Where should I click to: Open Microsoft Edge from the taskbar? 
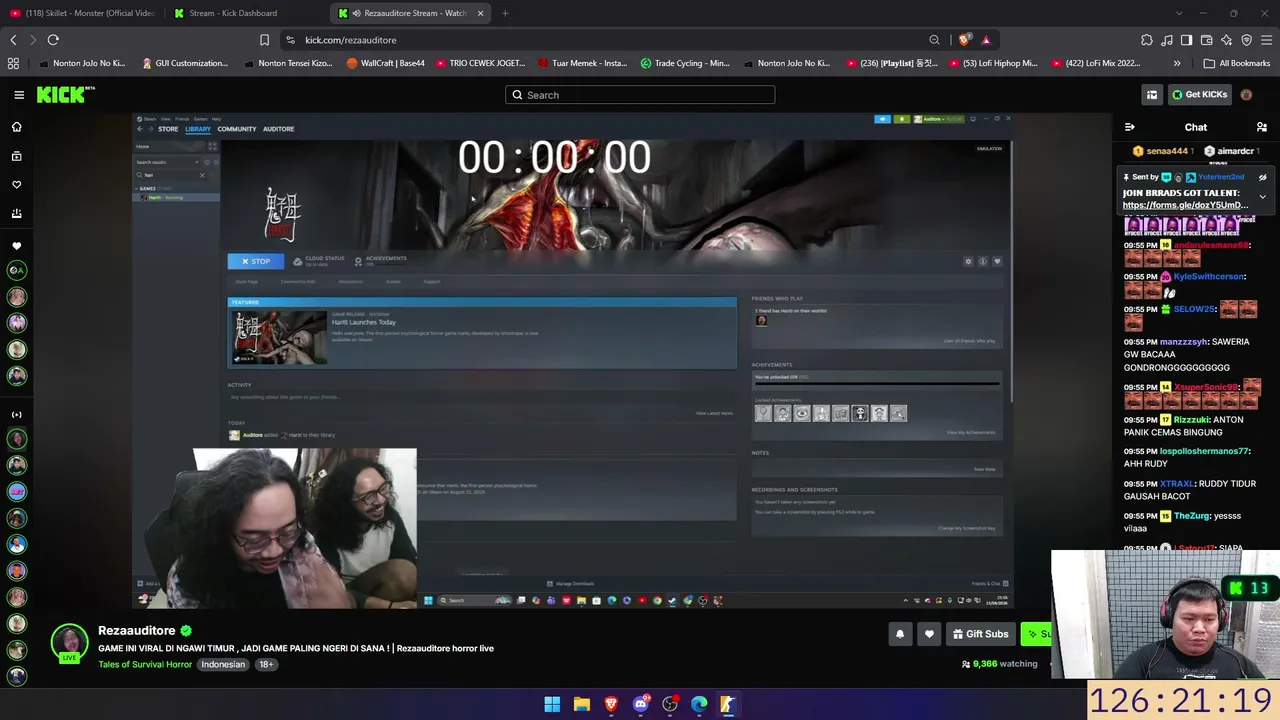699,704
